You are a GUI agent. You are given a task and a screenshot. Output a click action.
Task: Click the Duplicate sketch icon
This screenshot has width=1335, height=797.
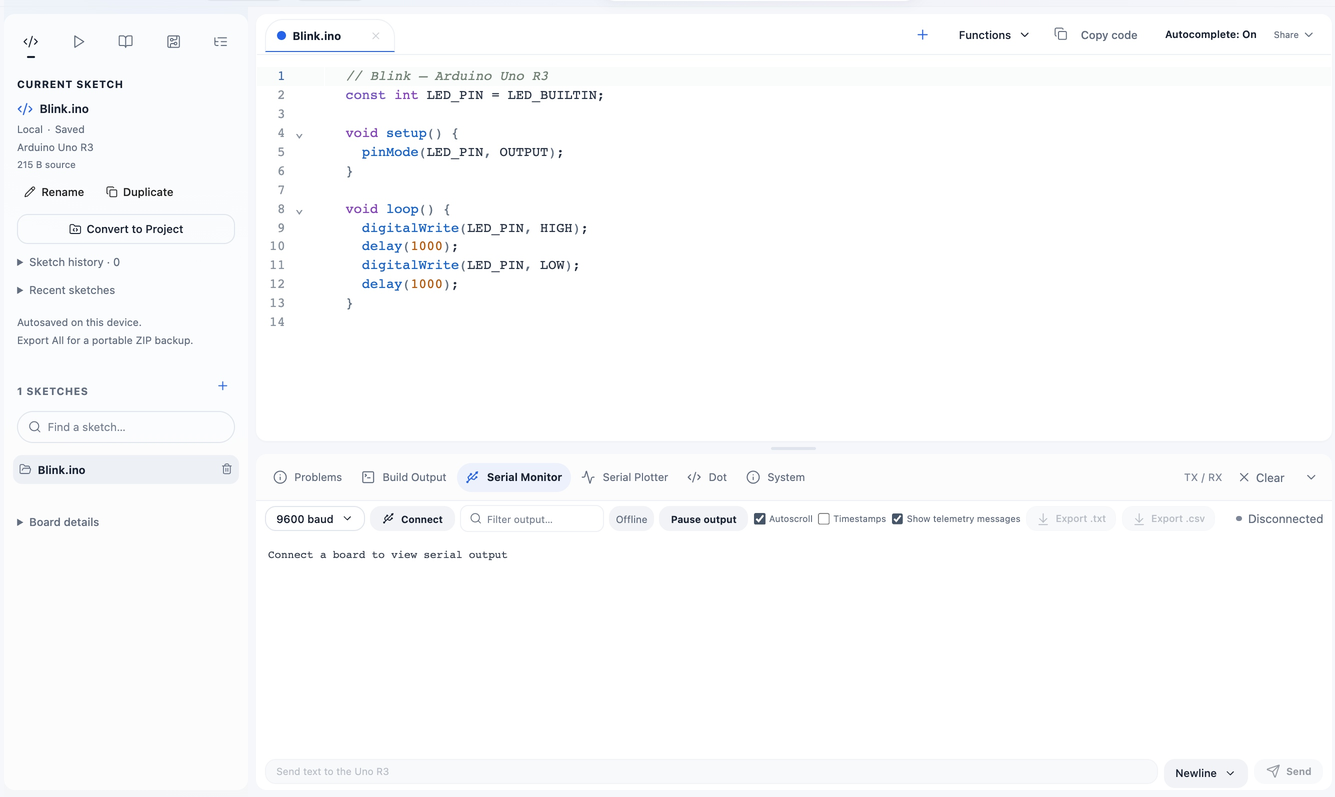tap(112, 192)
